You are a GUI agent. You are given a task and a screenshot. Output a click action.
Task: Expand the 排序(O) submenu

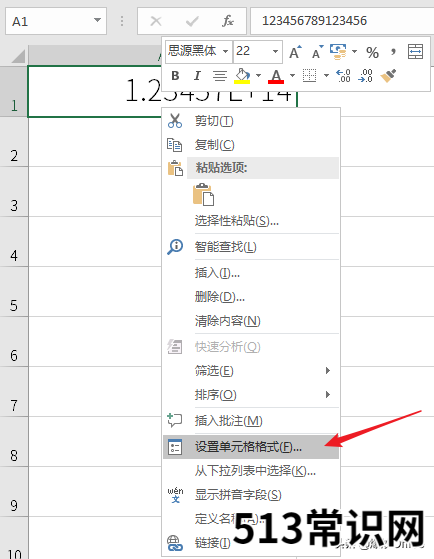(x=251, y=395)
